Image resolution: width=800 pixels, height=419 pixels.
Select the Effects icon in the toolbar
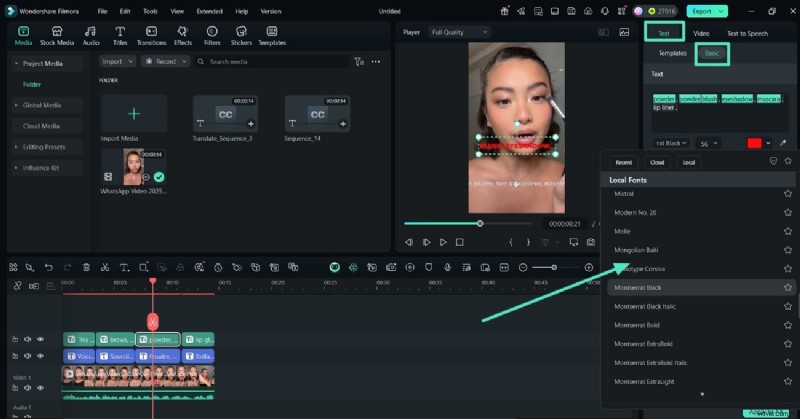click(183, 35)
